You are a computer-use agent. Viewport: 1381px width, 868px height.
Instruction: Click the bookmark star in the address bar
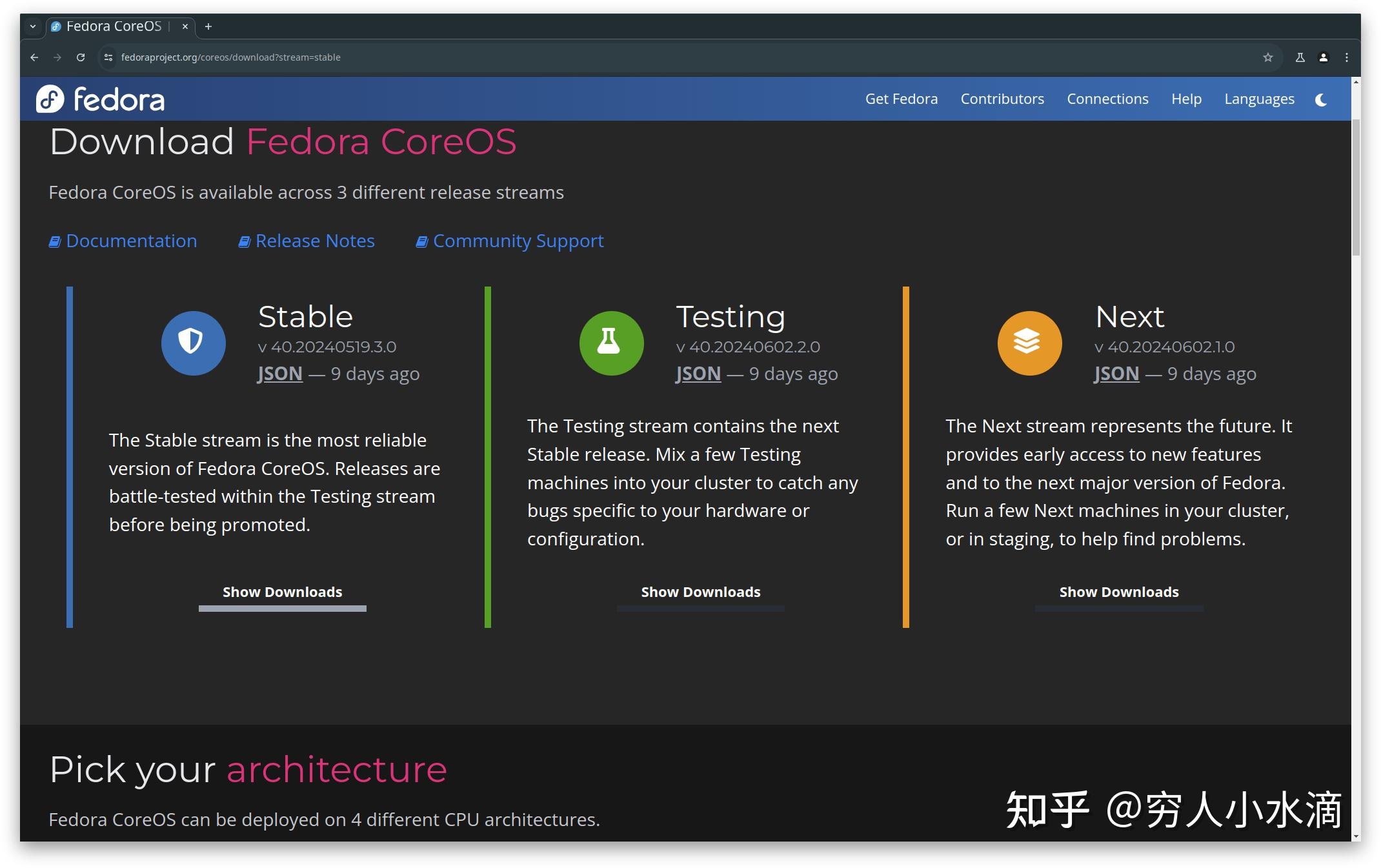point(1268,57)
